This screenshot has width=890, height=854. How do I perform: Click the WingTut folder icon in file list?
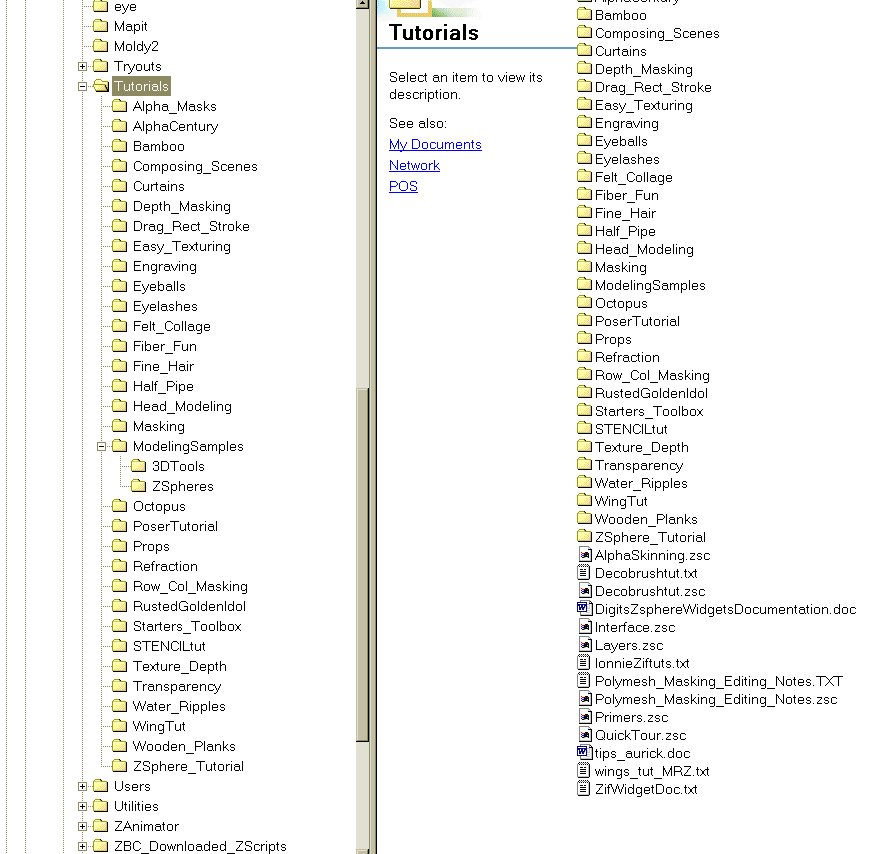pyautogui.click(x=585, y=500)
